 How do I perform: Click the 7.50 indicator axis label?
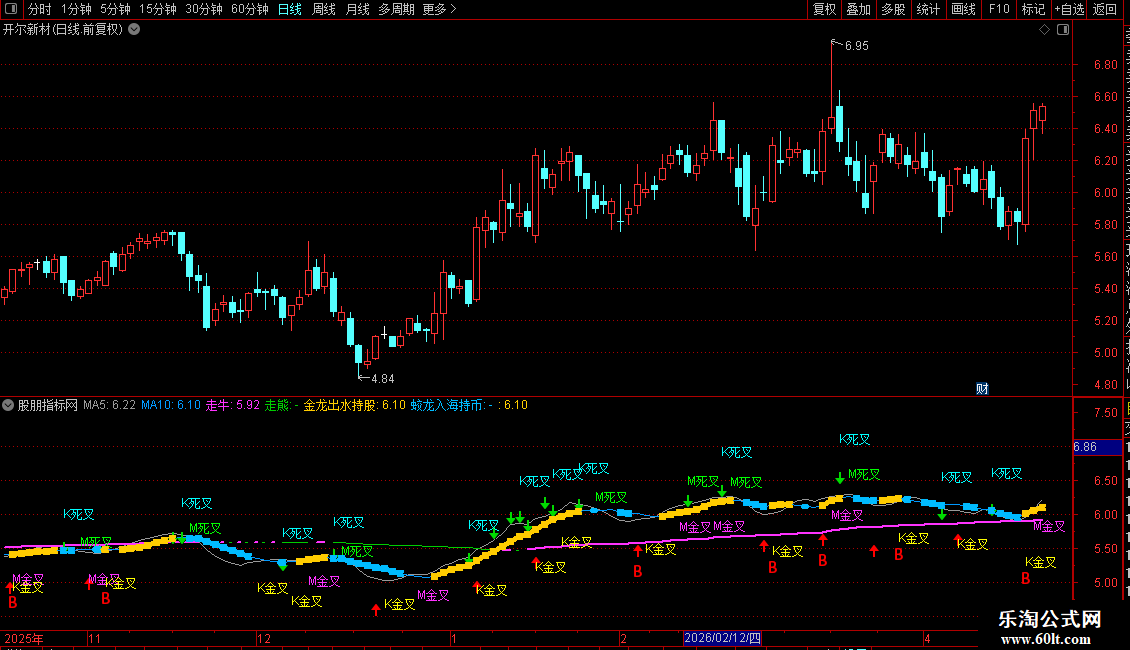click(x=1105, y=413)
